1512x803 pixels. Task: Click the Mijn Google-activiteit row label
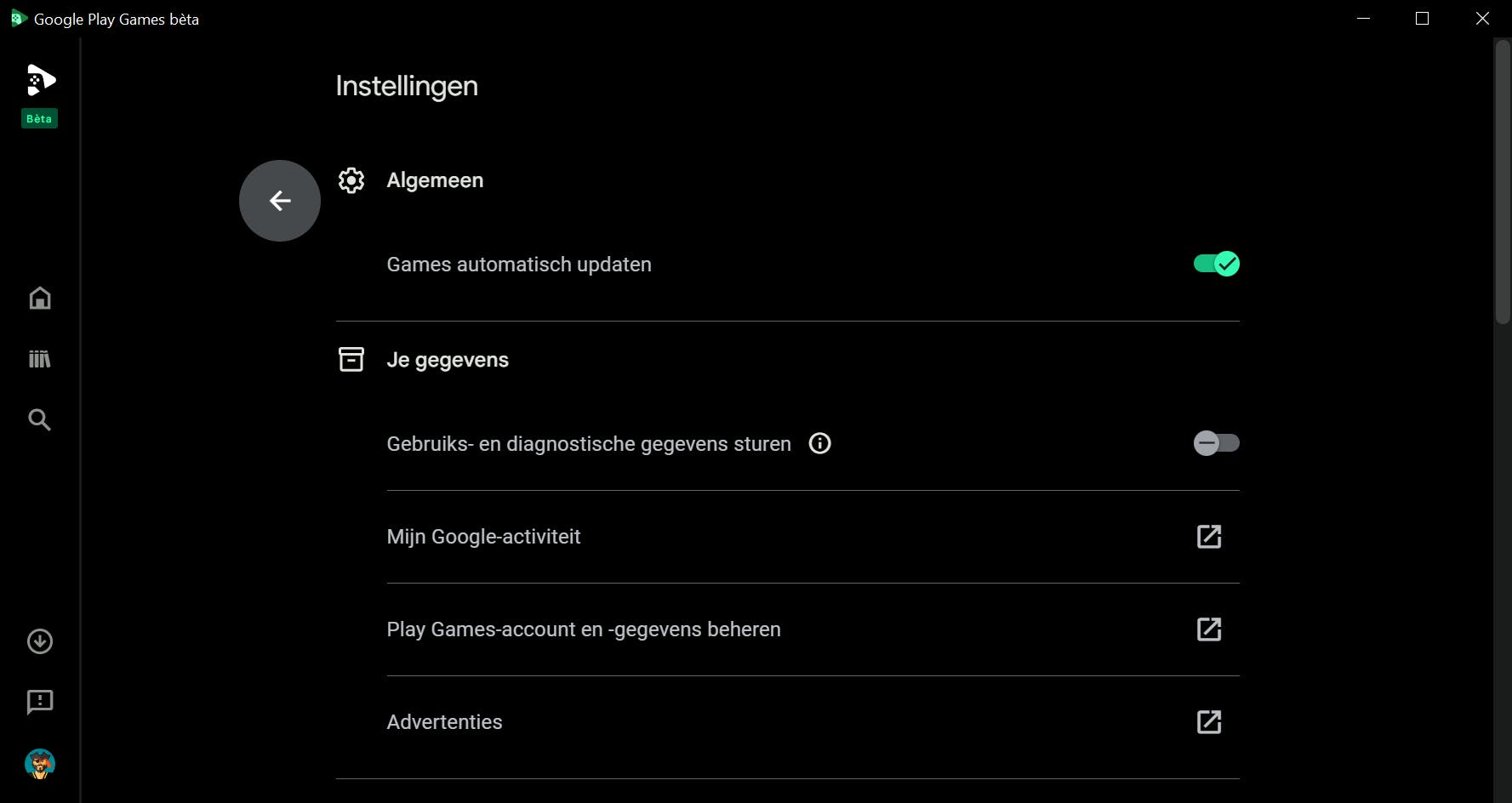pos(483,537)
